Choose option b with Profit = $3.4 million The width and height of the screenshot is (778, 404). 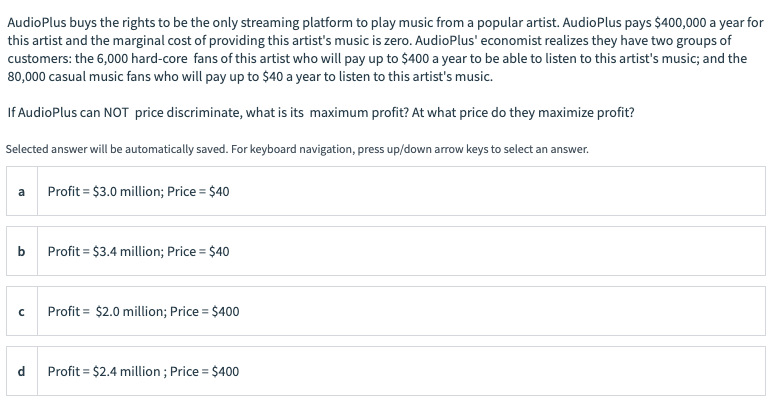pos(388,251)
